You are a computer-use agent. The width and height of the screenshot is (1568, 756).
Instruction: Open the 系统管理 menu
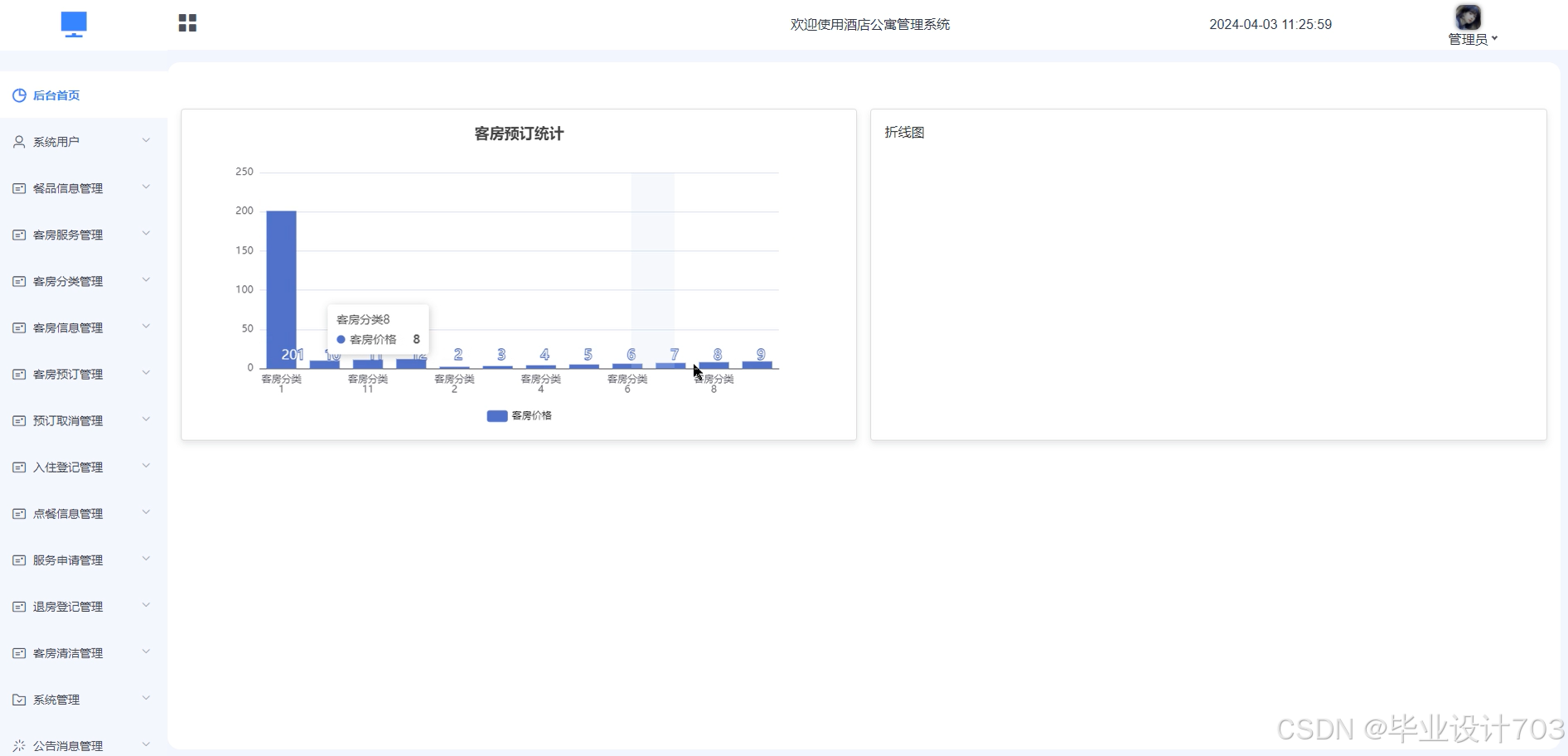coord(84,699)
